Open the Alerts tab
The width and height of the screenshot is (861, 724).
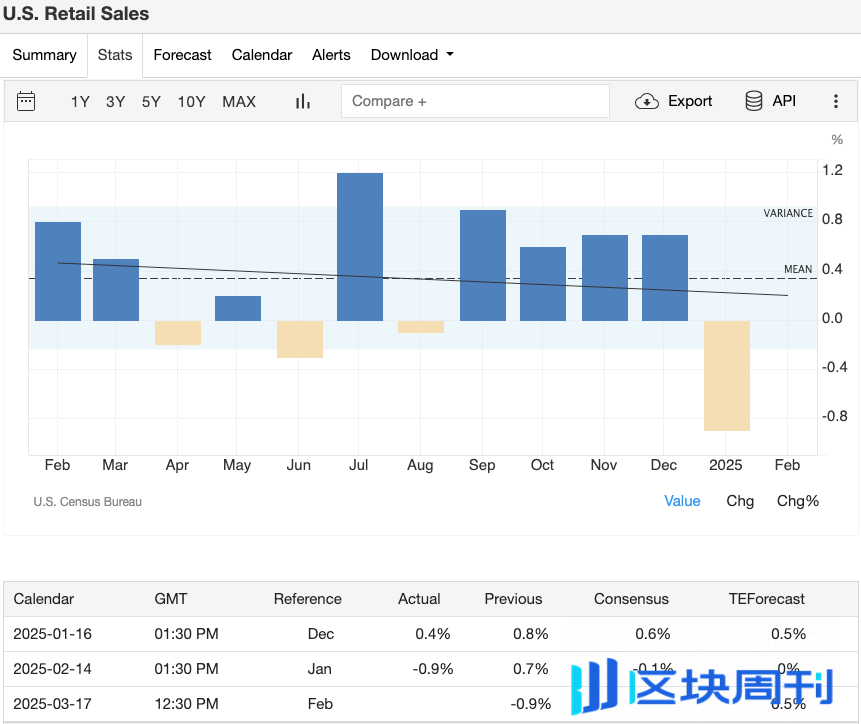331,55
